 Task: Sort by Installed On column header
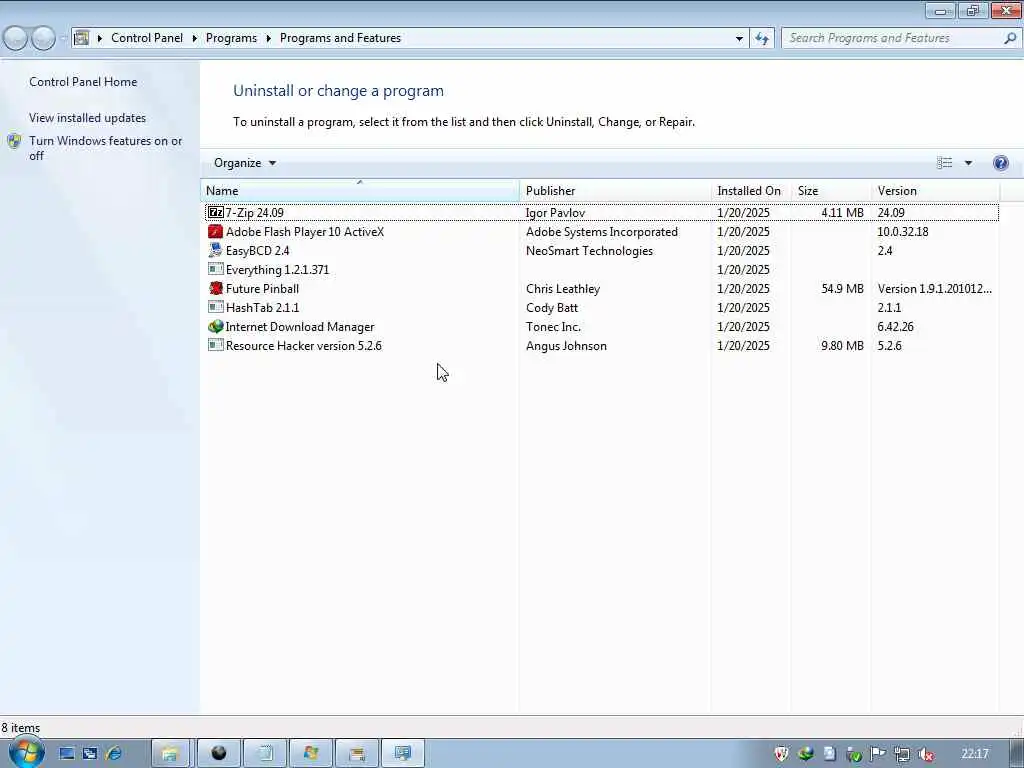(x=750, y=191)
